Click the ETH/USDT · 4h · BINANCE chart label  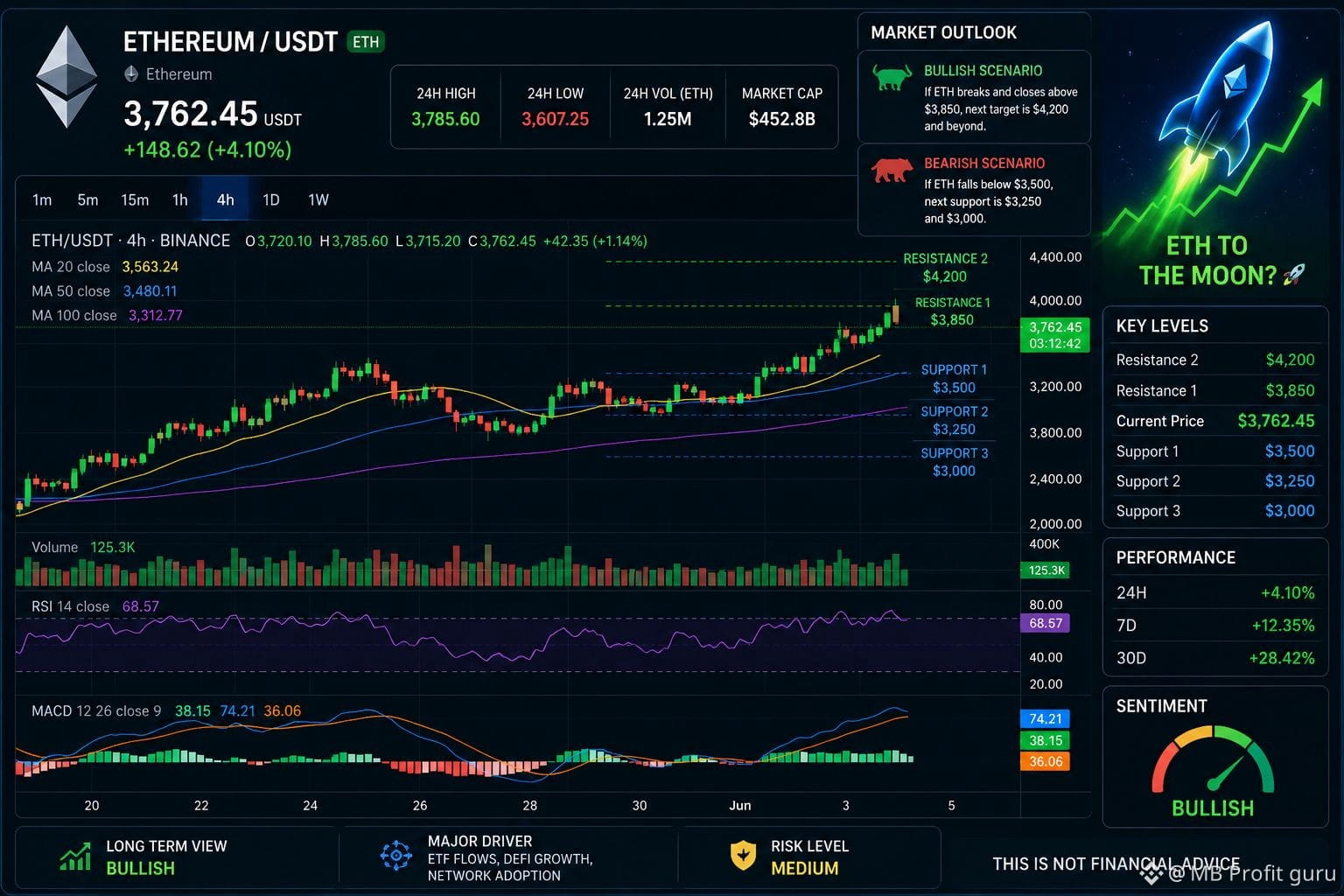(131, 241)
